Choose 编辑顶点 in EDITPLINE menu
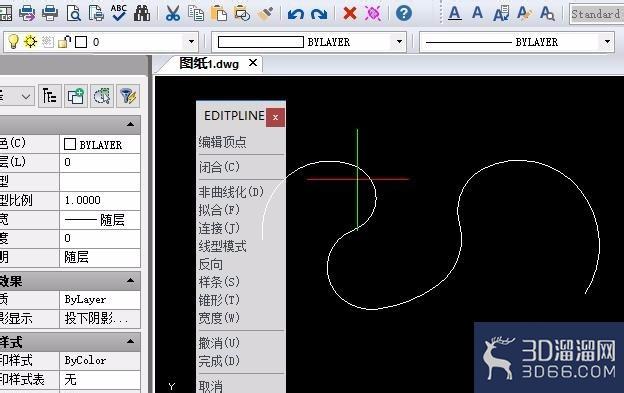This screenshot has height=393, width=624. click(x=222, y=142)
